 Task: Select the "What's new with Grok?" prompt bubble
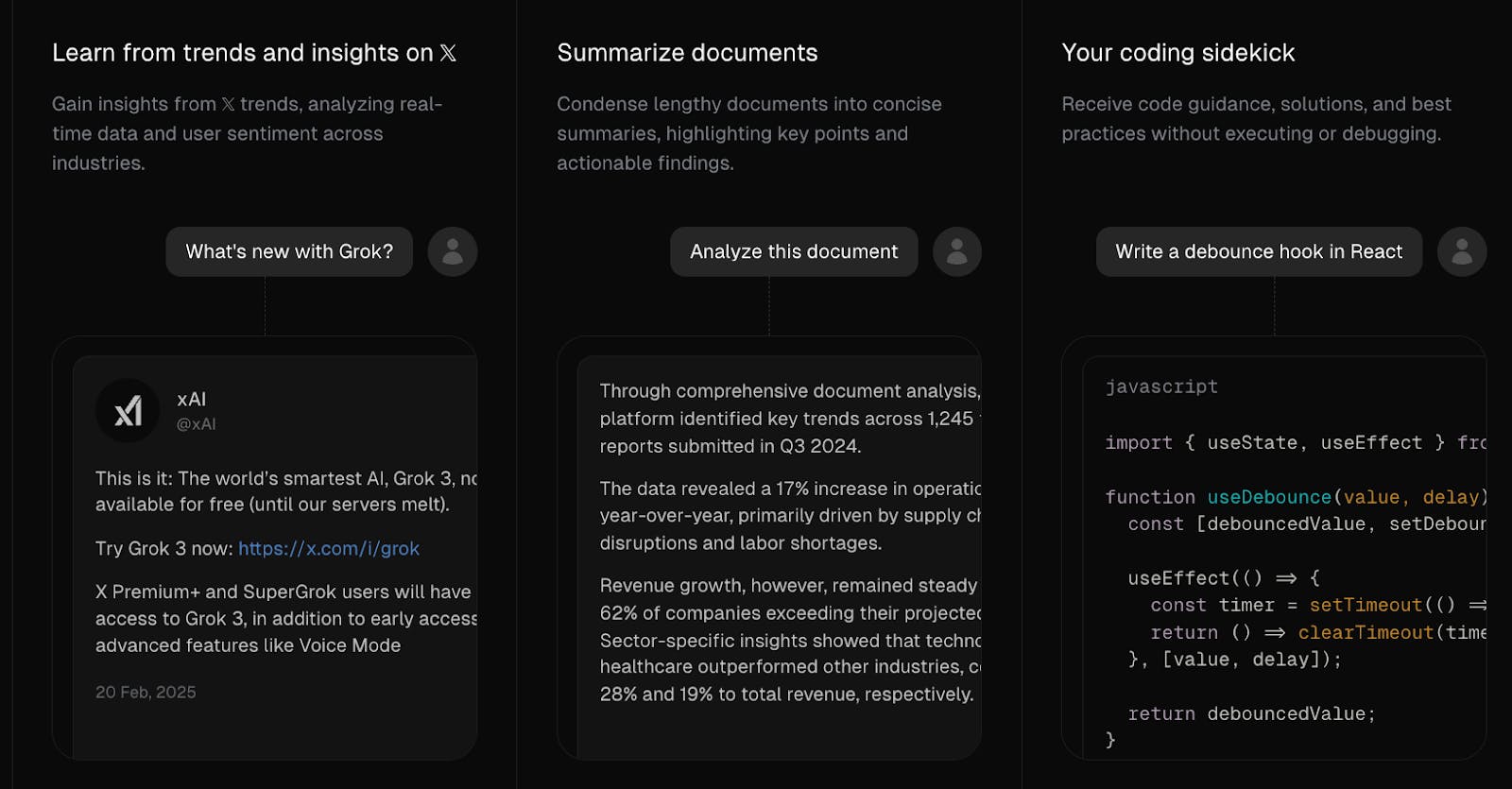[x=289, y=251]
